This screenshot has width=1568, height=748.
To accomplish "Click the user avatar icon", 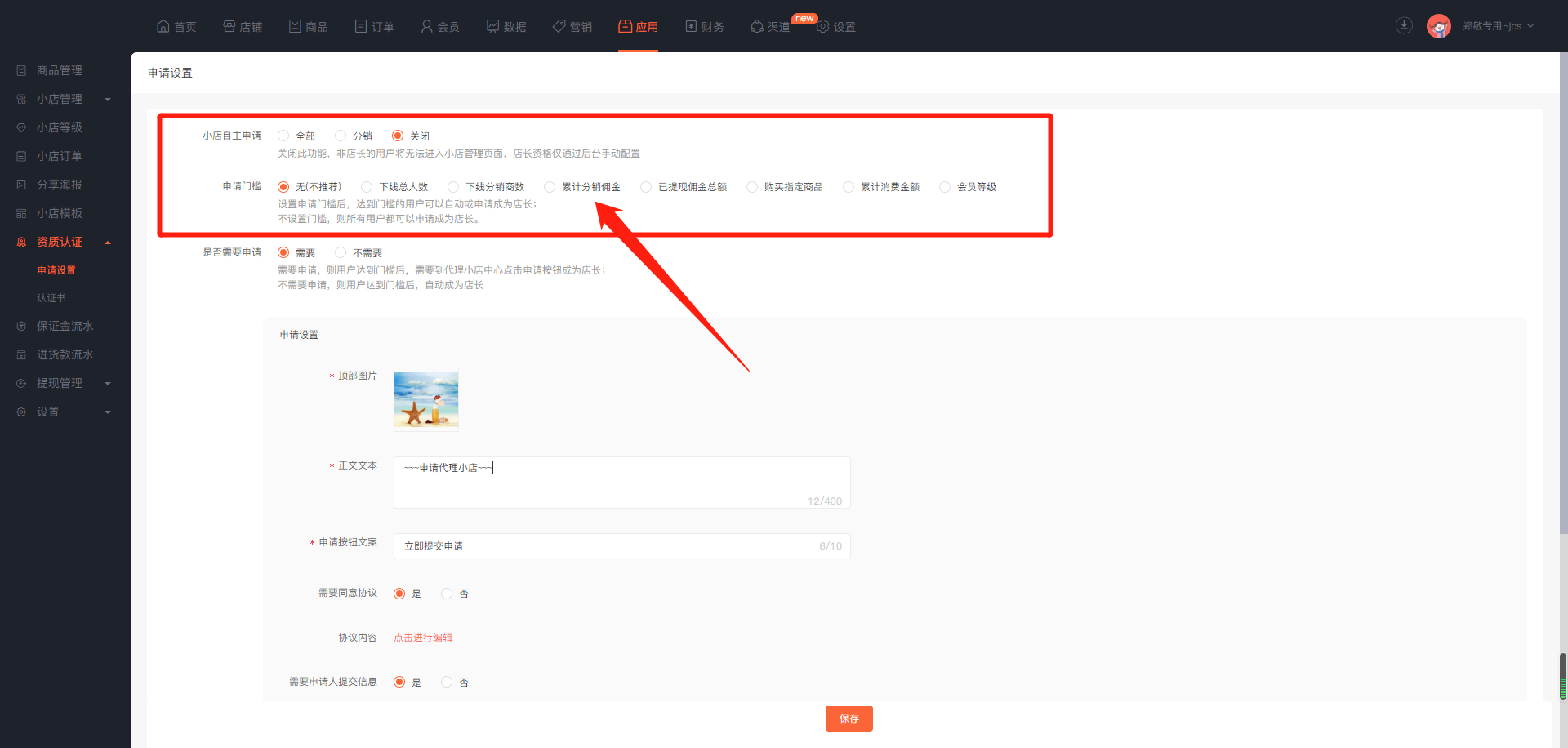I will pos(1438,26).
